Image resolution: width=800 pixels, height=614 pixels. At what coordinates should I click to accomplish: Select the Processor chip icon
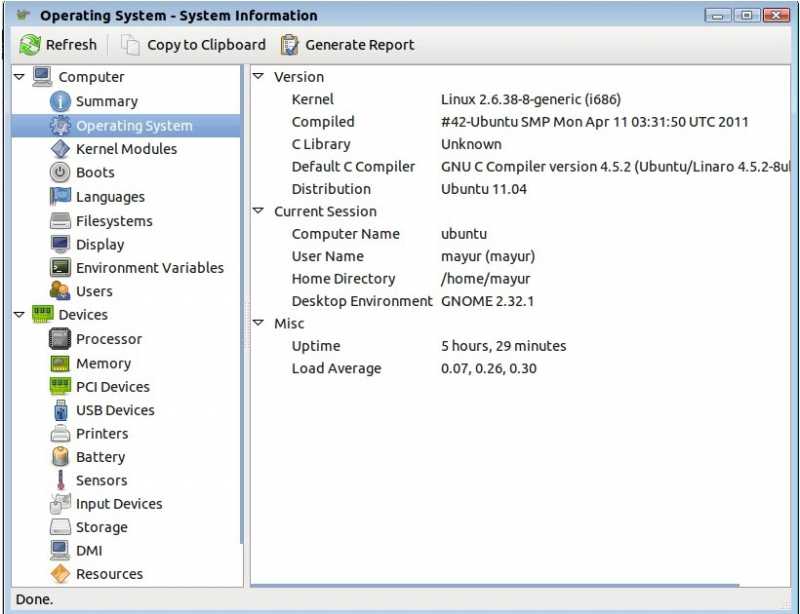60,339
